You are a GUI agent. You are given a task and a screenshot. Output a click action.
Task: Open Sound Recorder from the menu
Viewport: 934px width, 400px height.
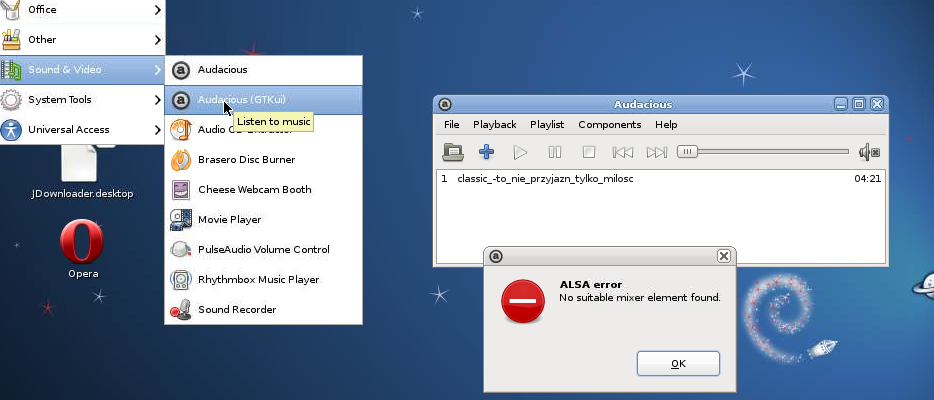pyautogui.click(x=263, y=310)
